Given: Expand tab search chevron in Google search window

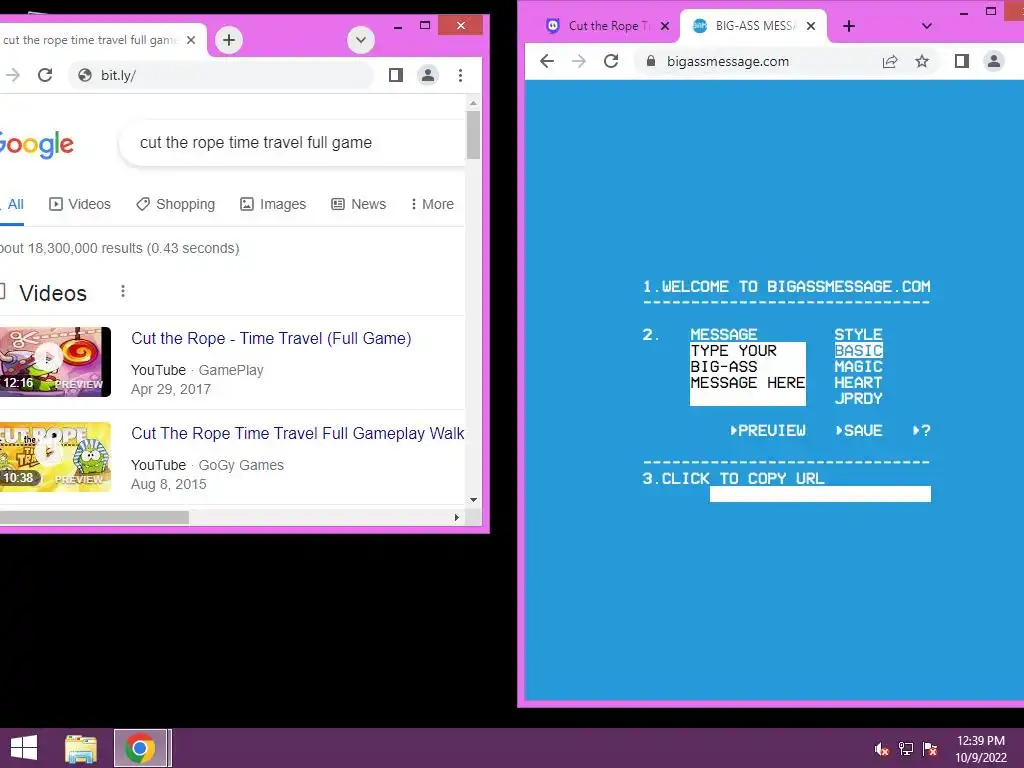Looking at the screenshot, I should pyautogui.click(x=360, y=40).
